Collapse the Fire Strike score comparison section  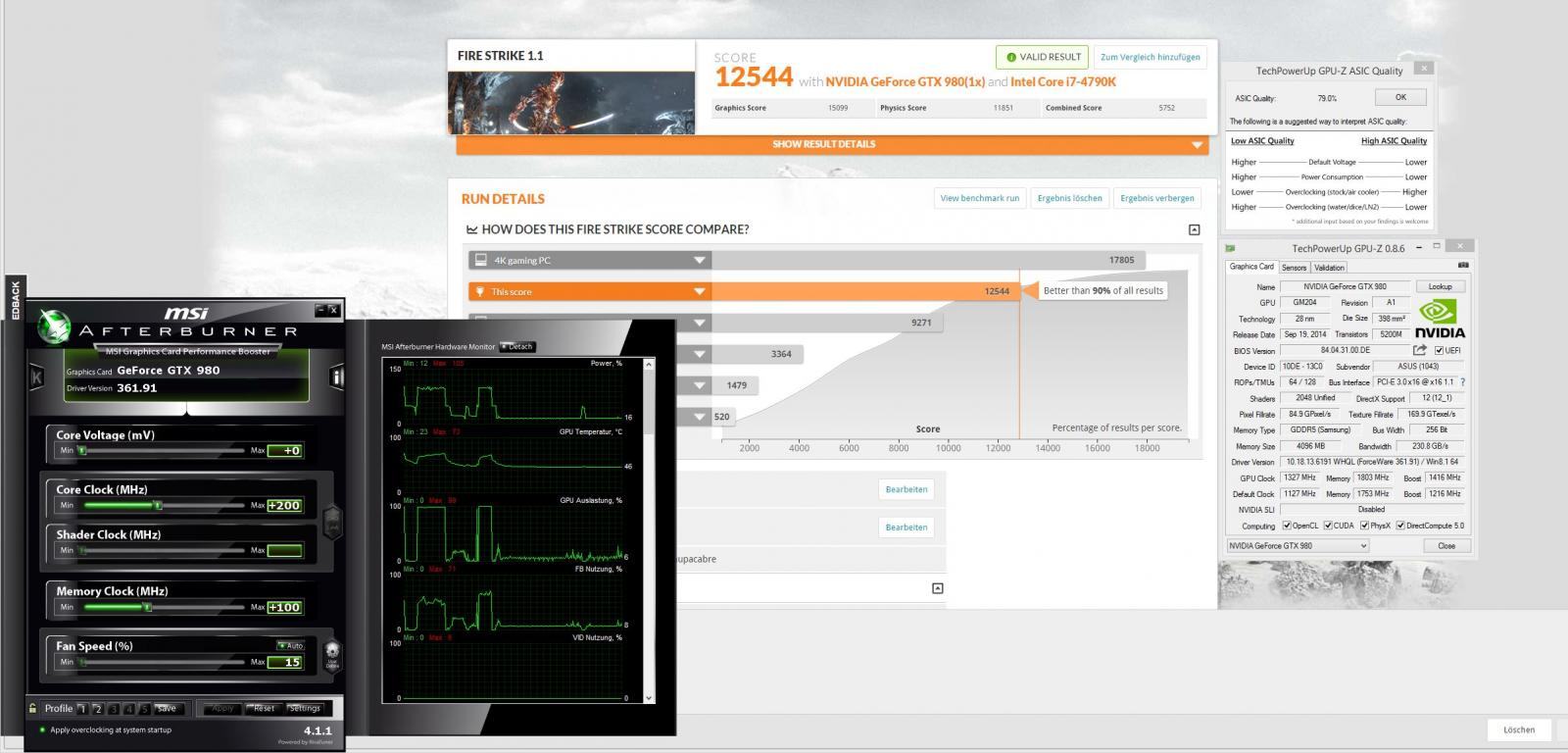(x=1194, y=229)
